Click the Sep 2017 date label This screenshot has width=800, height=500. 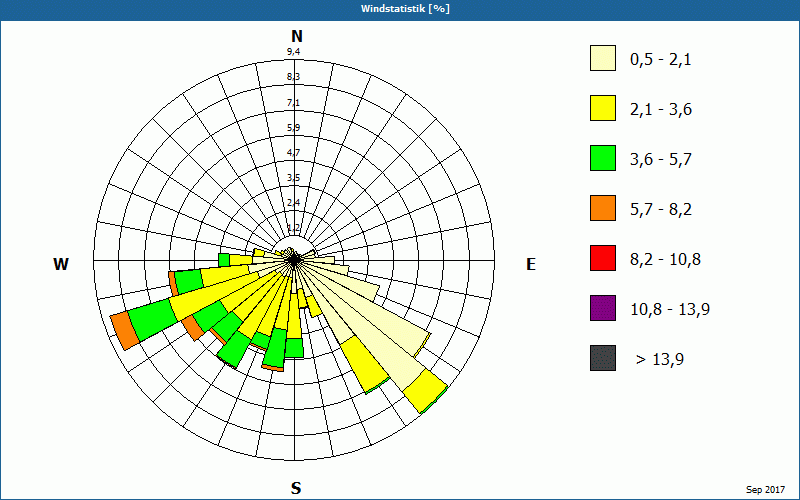click(x=765, y=490)
